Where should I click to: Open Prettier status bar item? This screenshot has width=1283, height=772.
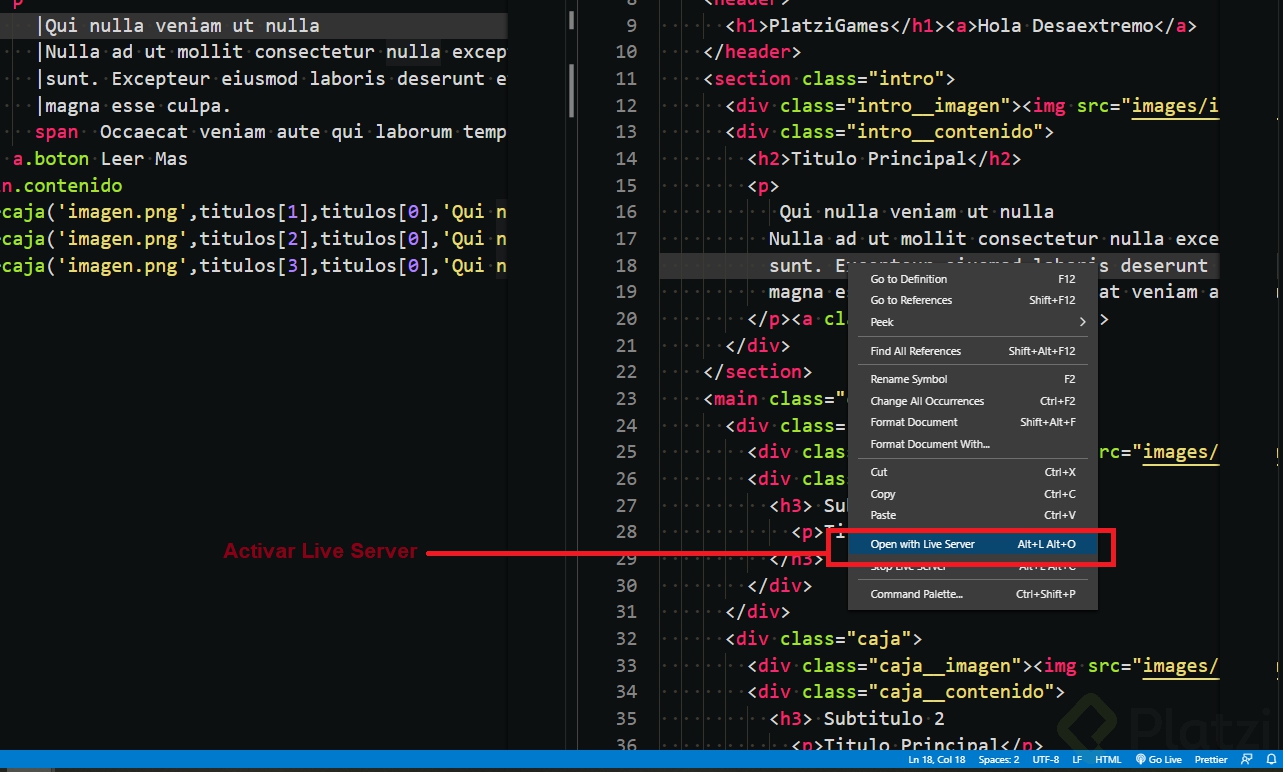[1211, 760]
